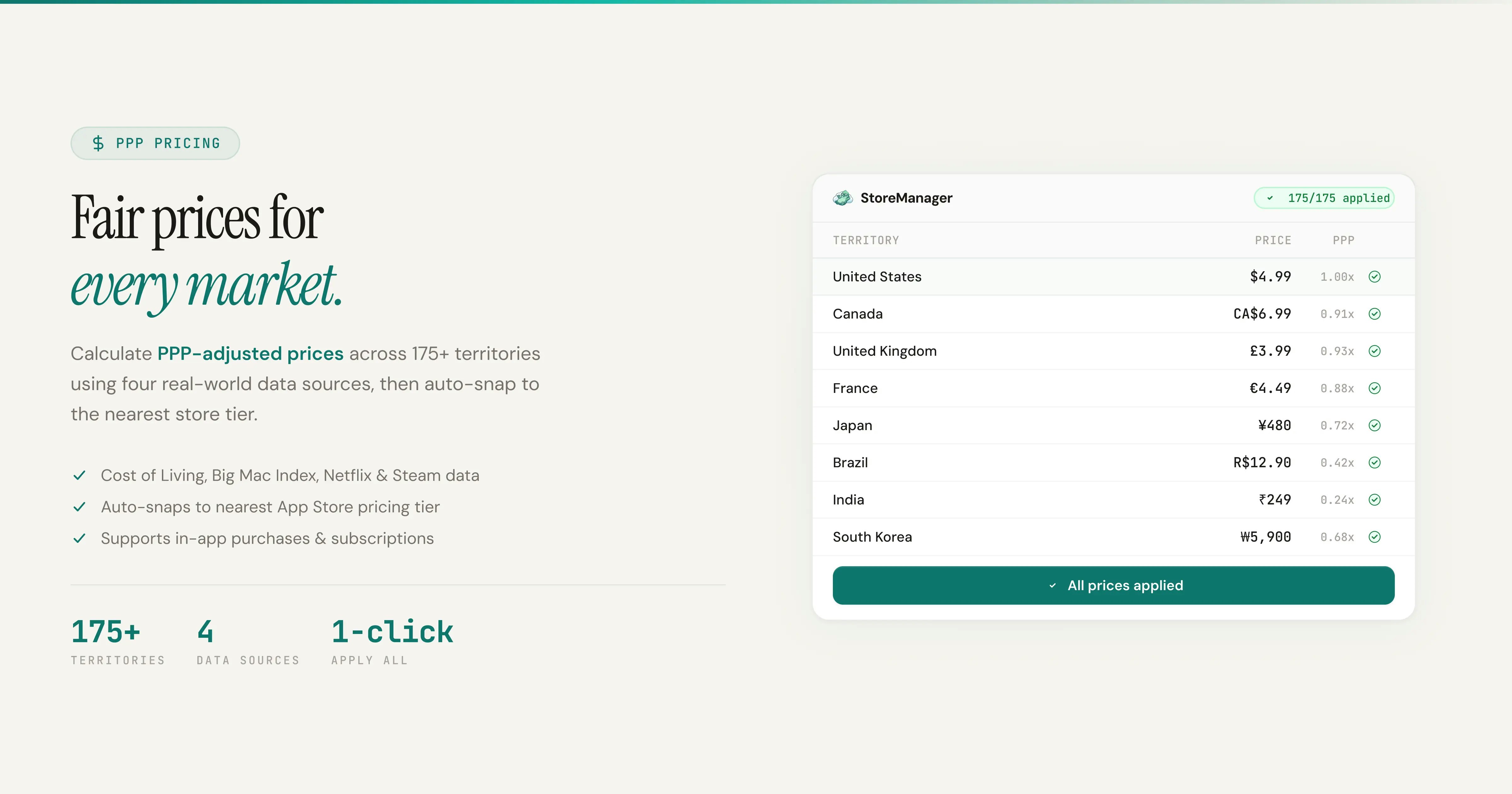
Task: Toggle the applied status for United Kingdom
Action: (x=1375, y=351)
